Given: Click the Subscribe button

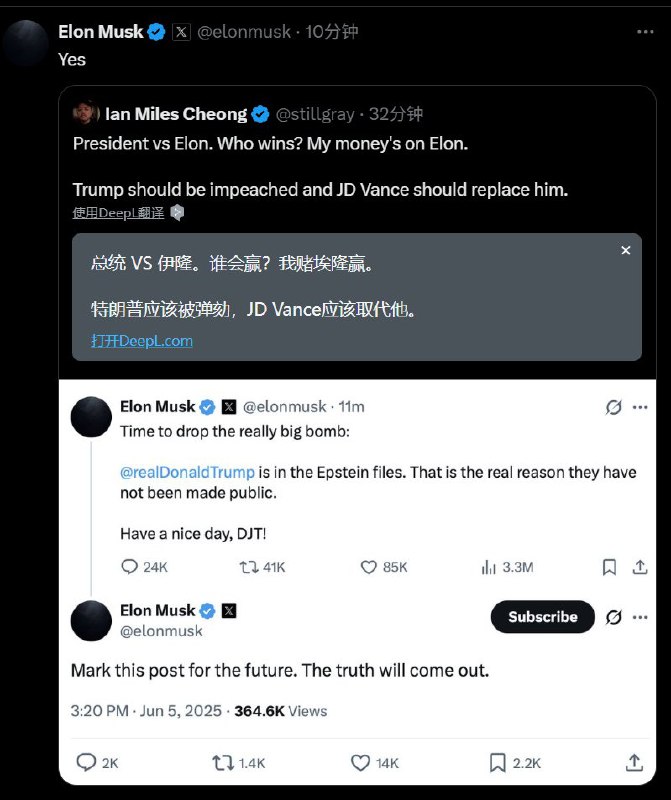Looking at the screenshot, I should (x=542, y=617).
